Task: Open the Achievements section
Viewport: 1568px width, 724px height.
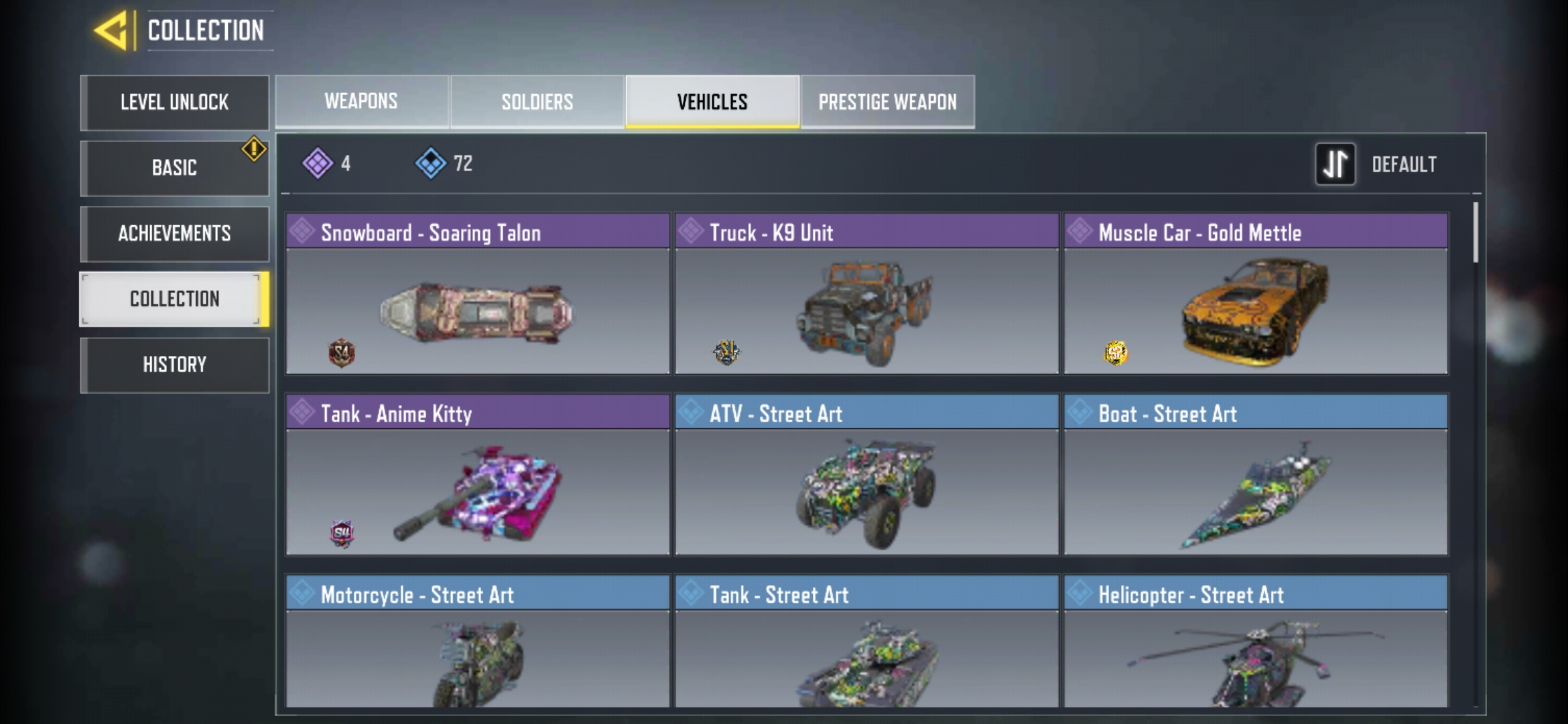Action: [x=175, y=233]
